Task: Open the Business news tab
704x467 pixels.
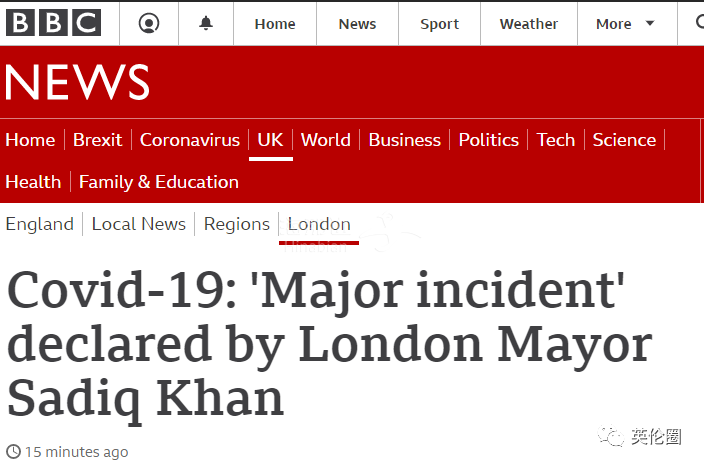Action: tap(405, 140)
